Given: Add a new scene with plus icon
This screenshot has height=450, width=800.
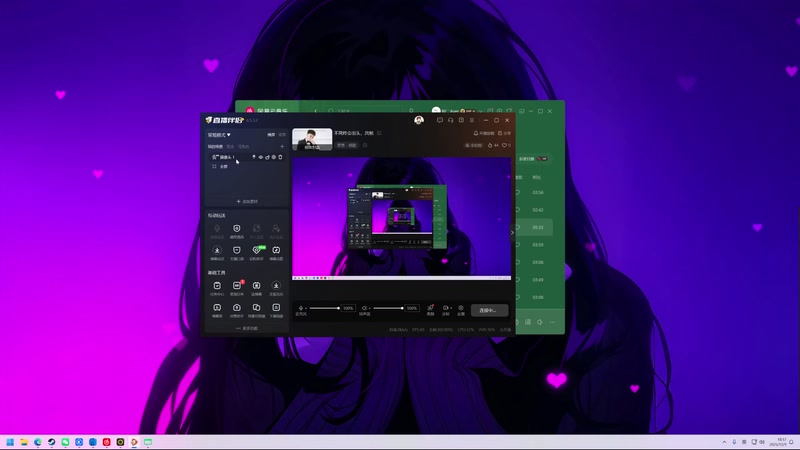Looking at the screenshot, I should [x=282, y=146].
